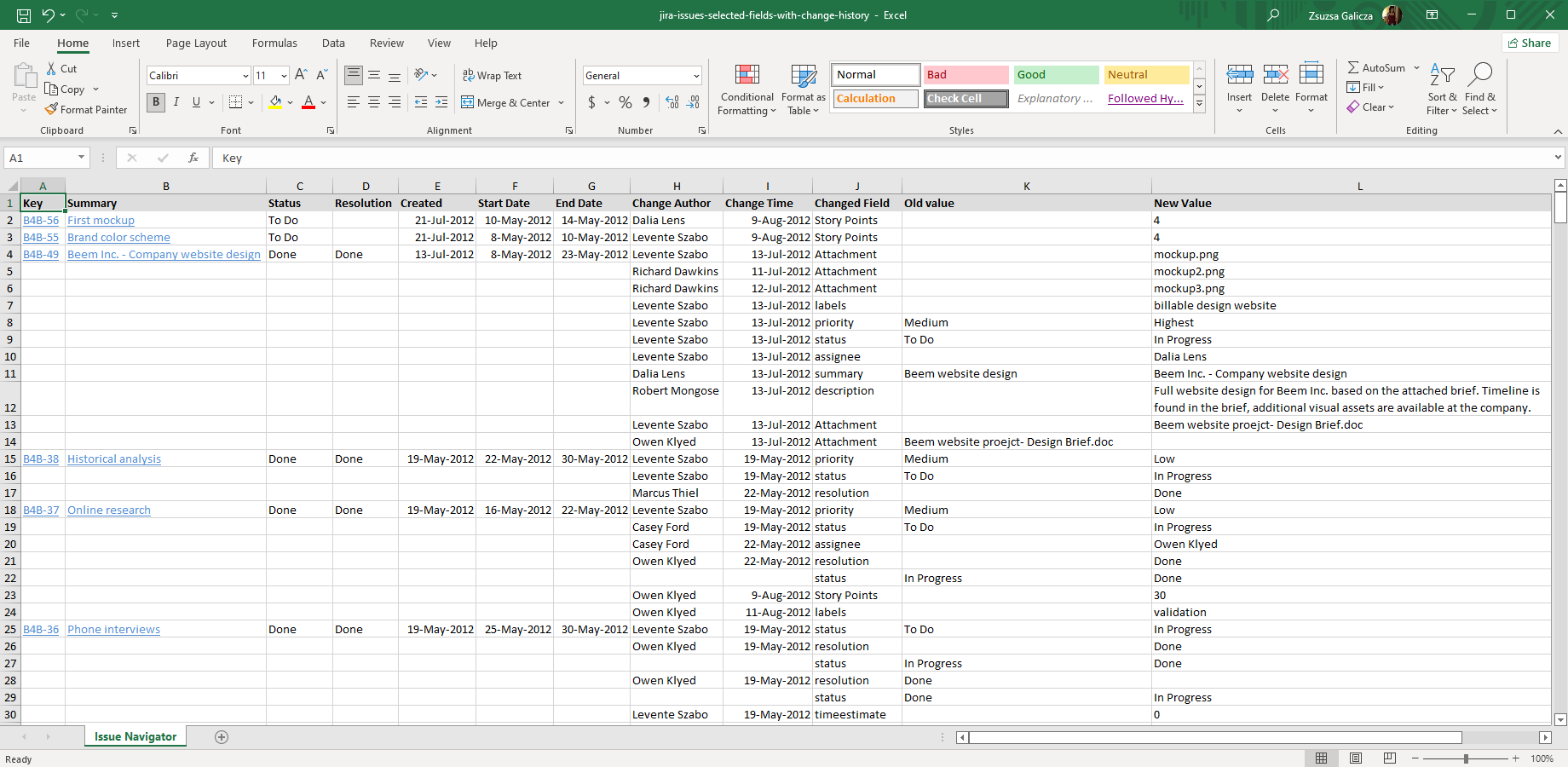
Task: Toggle Bold formatting
Action: coord(156,102)
